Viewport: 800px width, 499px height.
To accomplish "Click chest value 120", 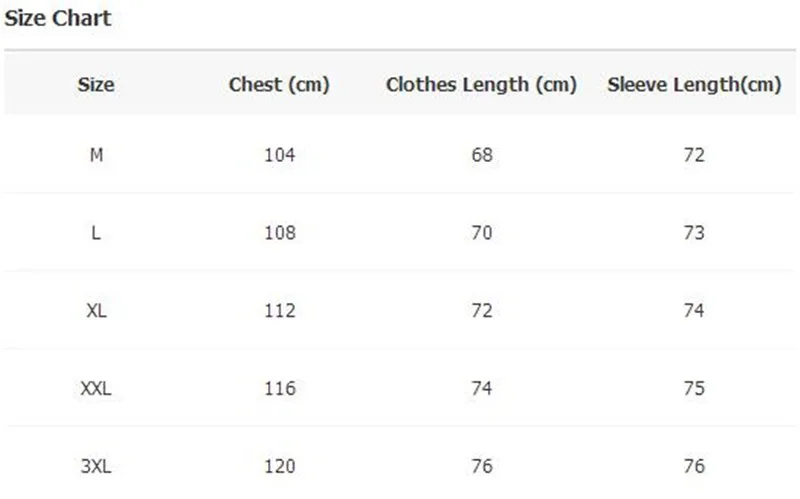I will tap(280, 466).
